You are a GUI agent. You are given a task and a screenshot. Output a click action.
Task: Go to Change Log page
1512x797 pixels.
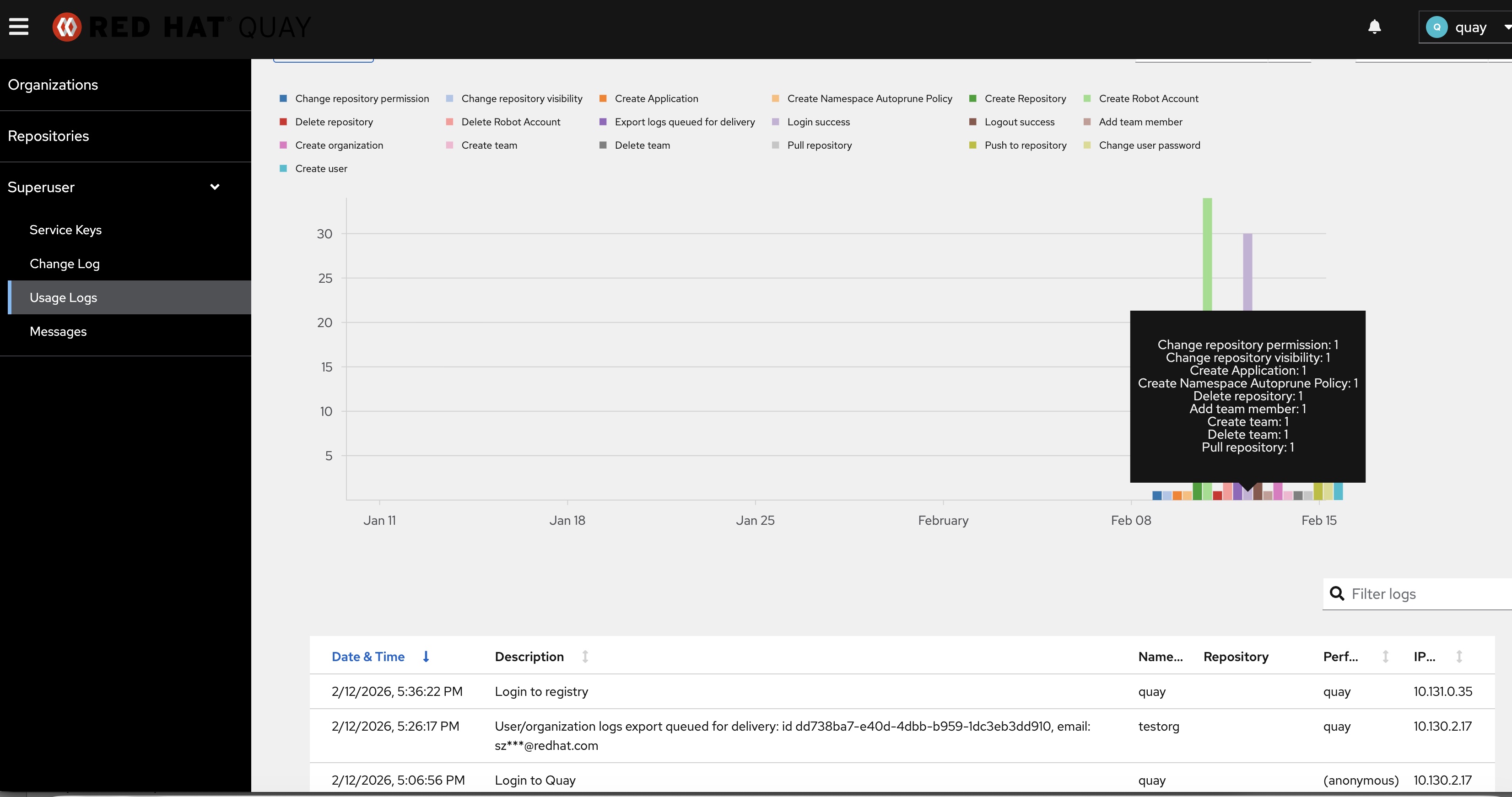[x=65, y=264]
